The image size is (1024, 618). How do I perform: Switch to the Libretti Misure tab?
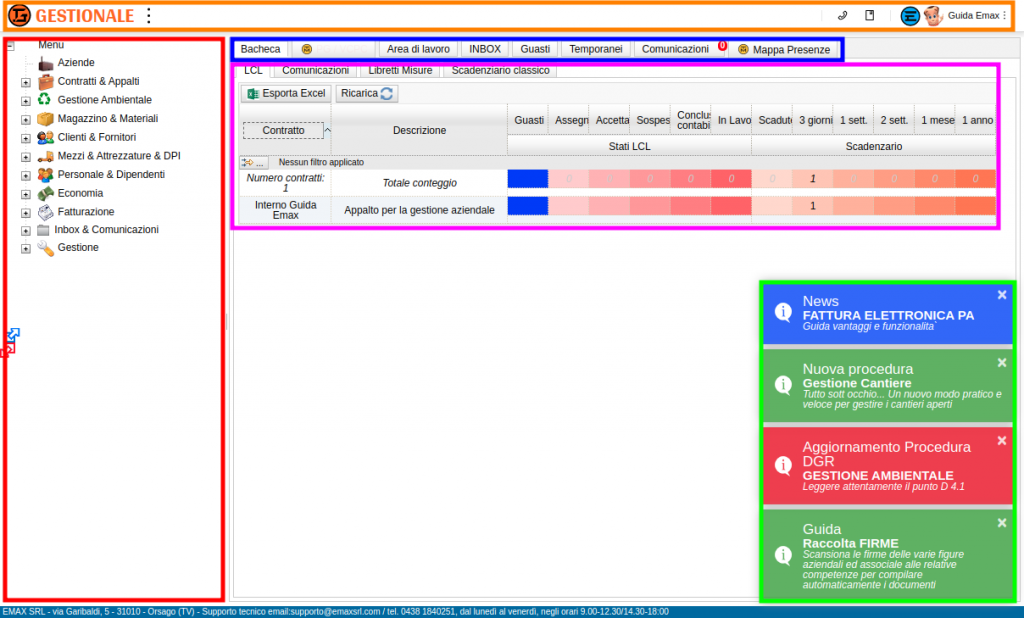coord(400,71)
